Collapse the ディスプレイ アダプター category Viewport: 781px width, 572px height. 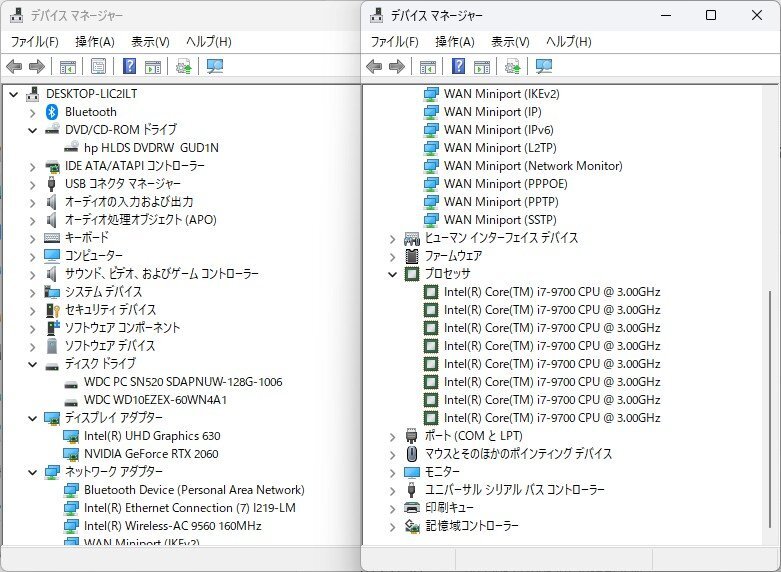[33, 419]
